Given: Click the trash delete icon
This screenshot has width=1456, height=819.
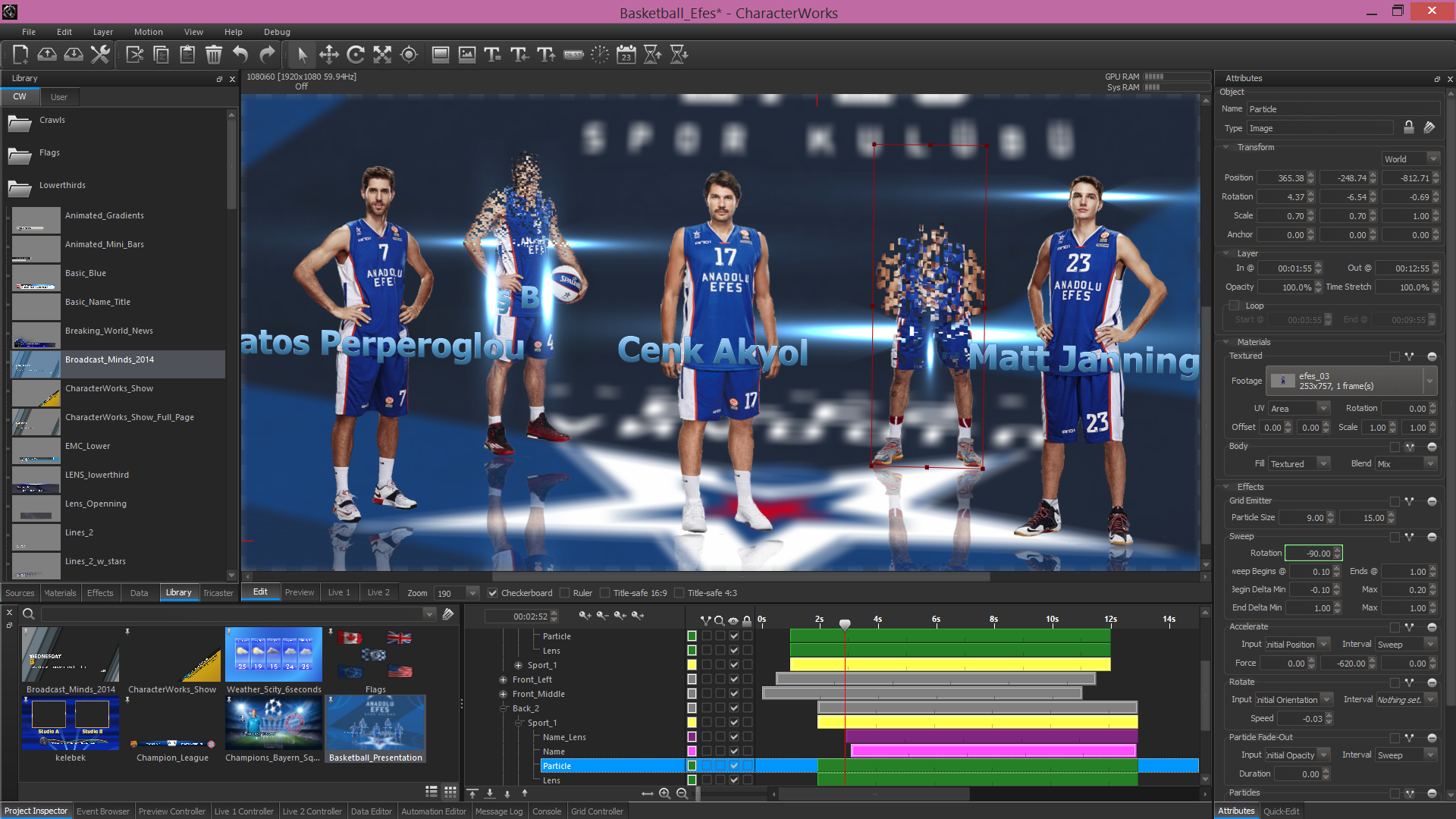Looking at the screenshot, I should (x=214, y=55).
